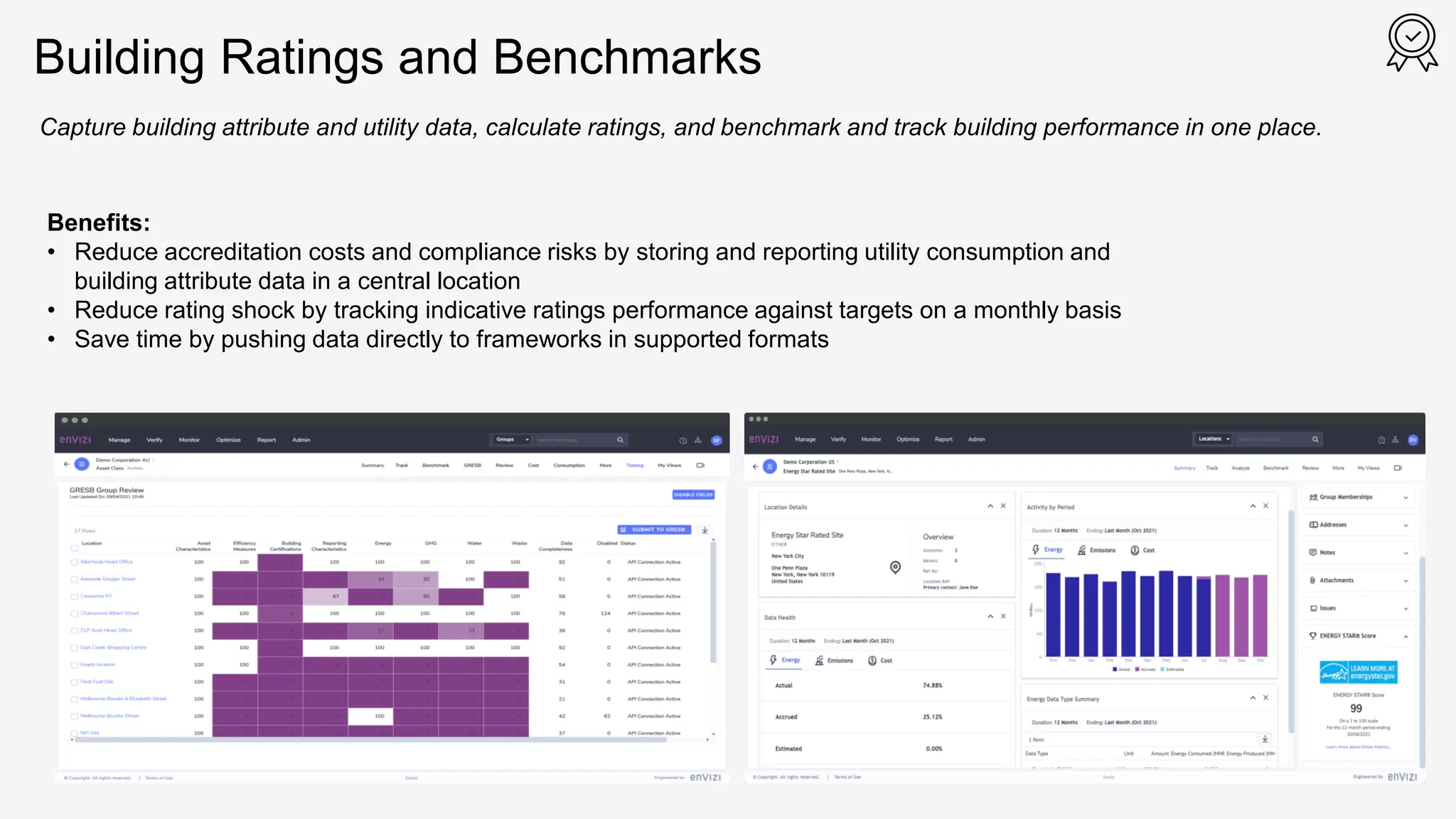Collapse the ENERGY STAR Score section
Screen dimensions: 1456x819
pyautogui.click(x=1406, y=636)
